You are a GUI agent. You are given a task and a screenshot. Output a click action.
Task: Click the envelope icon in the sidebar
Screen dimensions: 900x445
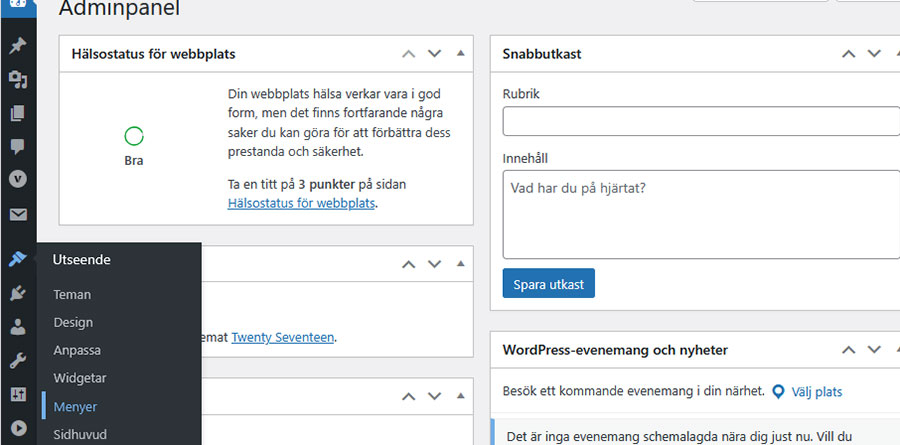pyautogui.click(x=17, y=214)
